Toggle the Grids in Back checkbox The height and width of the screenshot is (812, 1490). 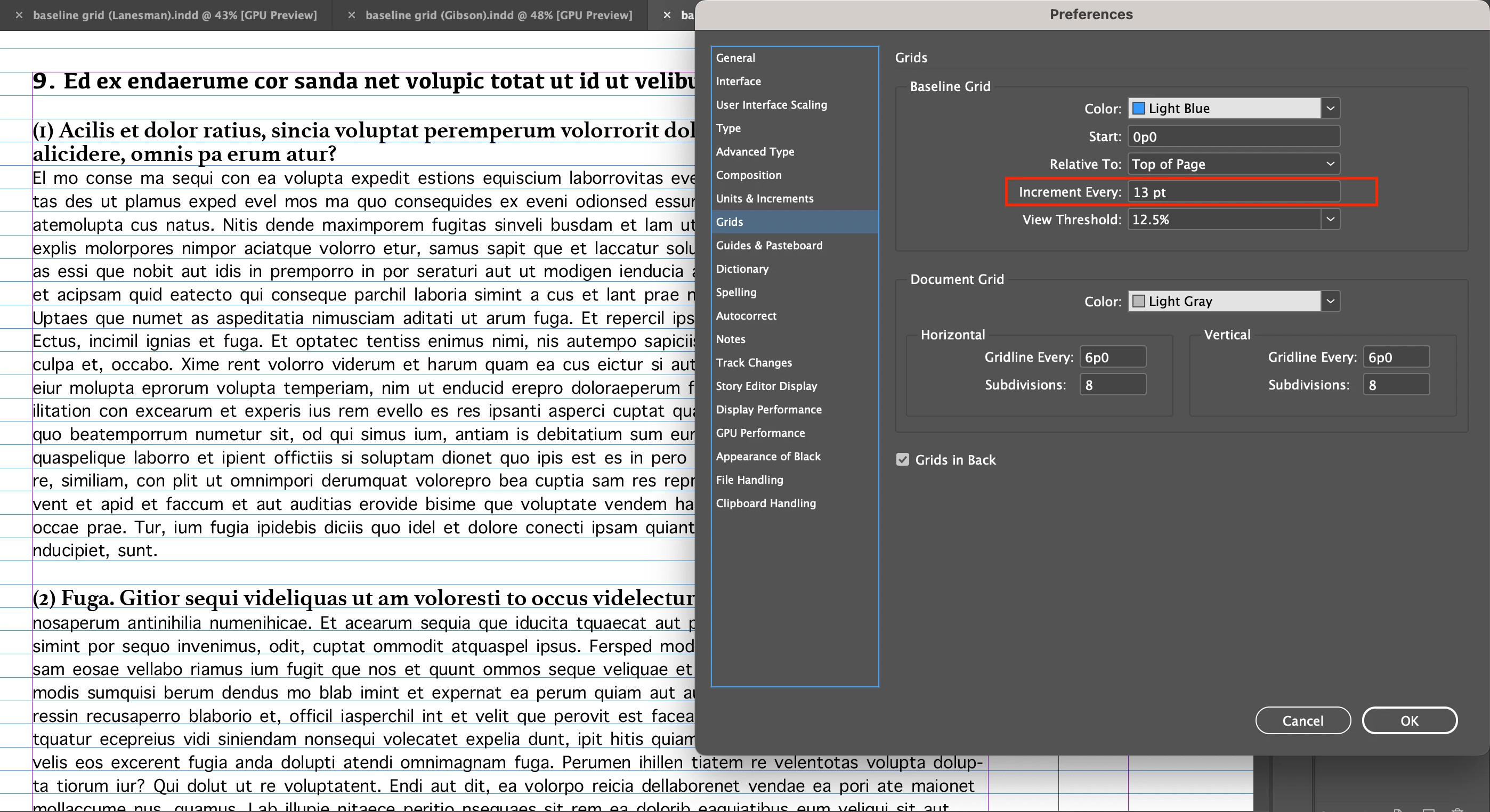(x=902, y=460)
